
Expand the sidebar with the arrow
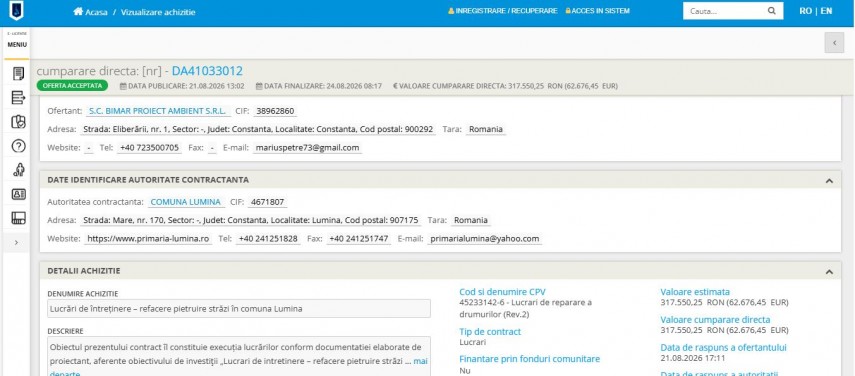(16, 242)
